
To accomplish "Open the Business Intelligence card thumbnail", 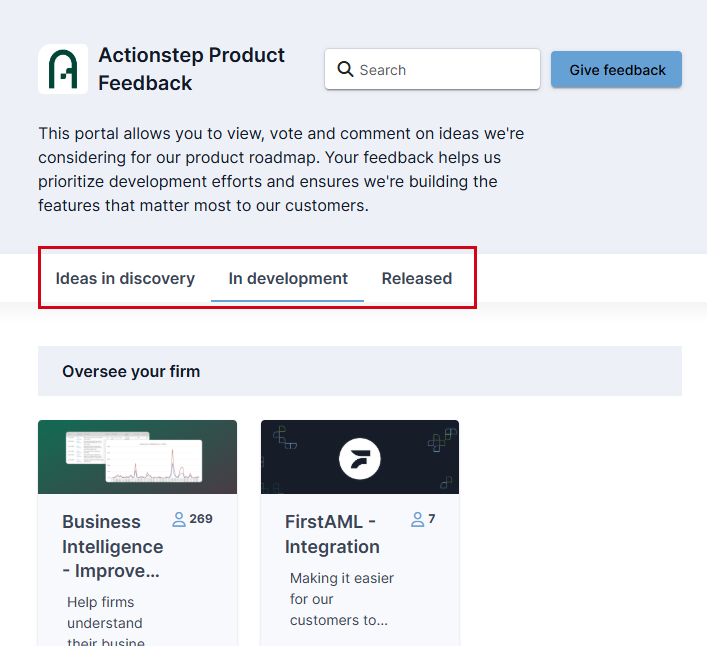I will (x=138, y=457).
